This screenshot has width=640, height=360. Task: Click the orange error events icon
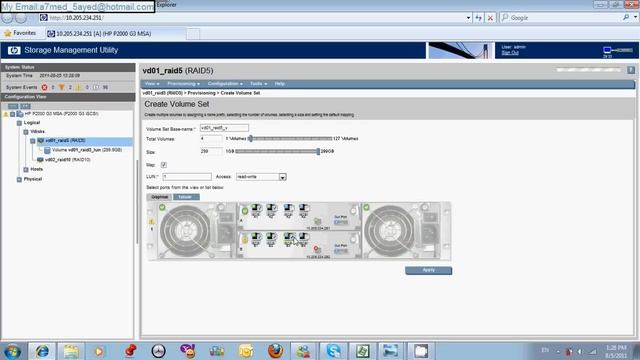point(62,87)
